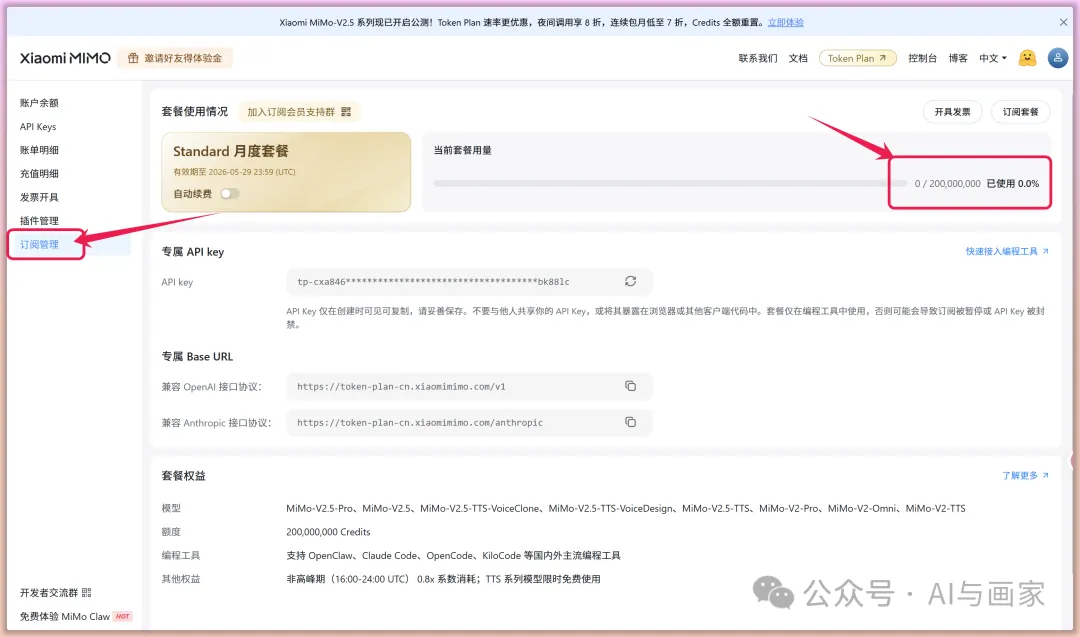Click the yellow smiley face icon
Screen dimensions: 1080x637
click(x=1028, y=58)
